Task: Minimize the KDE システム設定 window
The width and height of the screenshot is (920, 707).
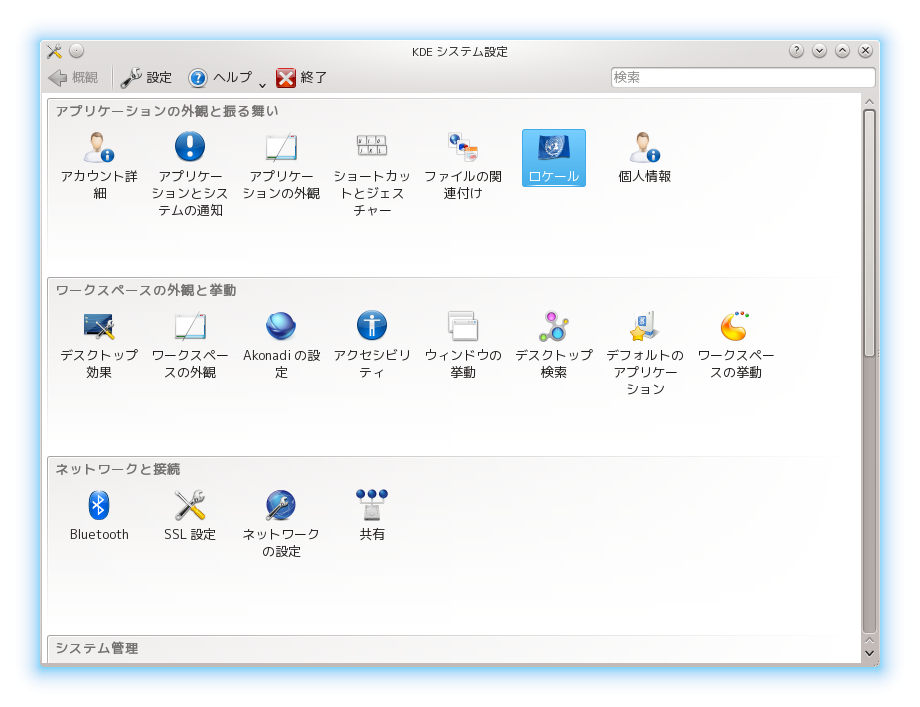Action: (x=819, y=51)
